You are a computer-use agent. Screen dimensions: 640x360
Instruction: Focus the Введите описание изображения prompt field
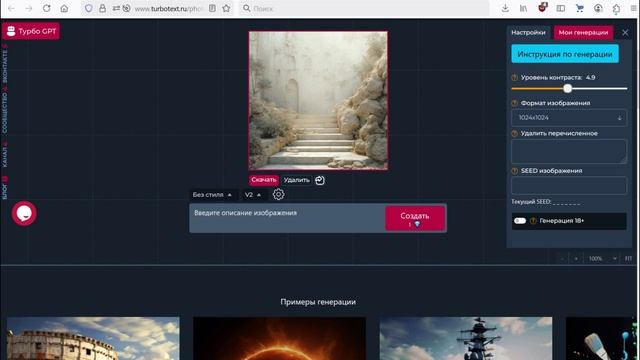[287, 218]
